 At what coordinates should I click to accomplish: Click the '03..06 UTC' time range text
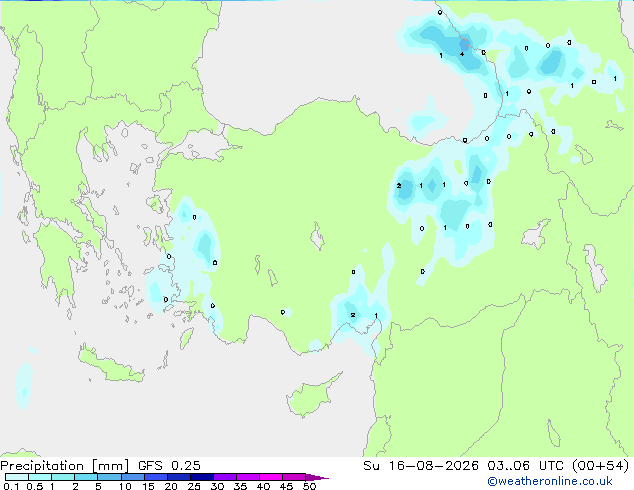525,466
